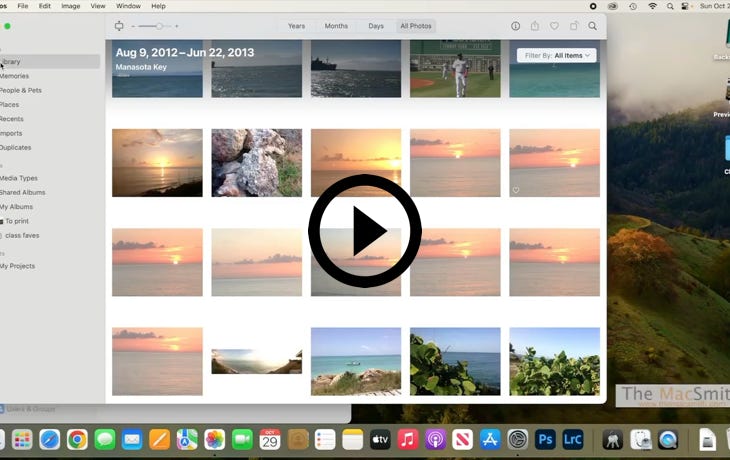Open the Window menu
The height and width of the screenshot is (460, 730).
(128, 6)
